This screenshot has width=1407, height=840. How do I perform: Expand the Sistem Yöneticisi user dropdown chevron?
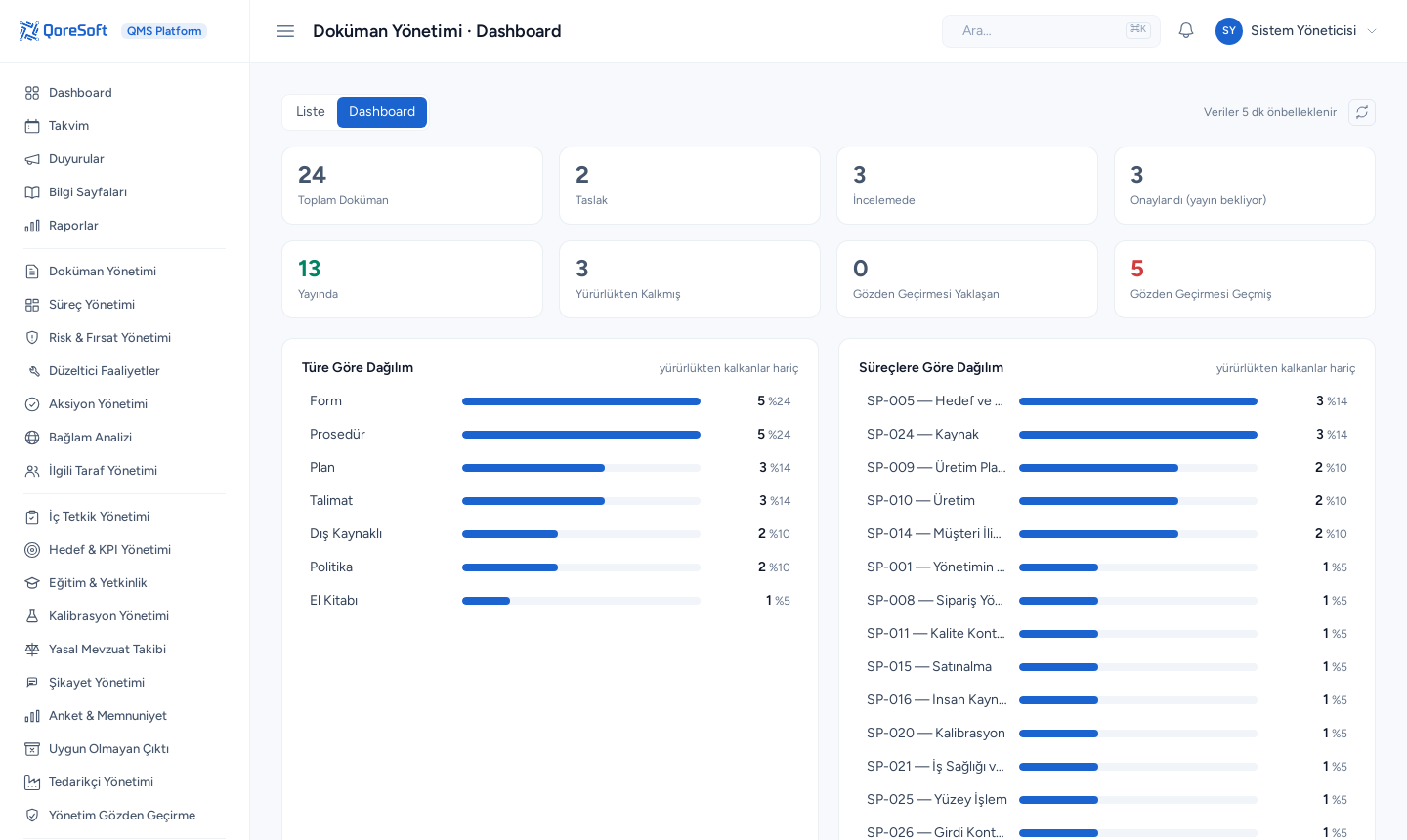[x=1372, y=31]
